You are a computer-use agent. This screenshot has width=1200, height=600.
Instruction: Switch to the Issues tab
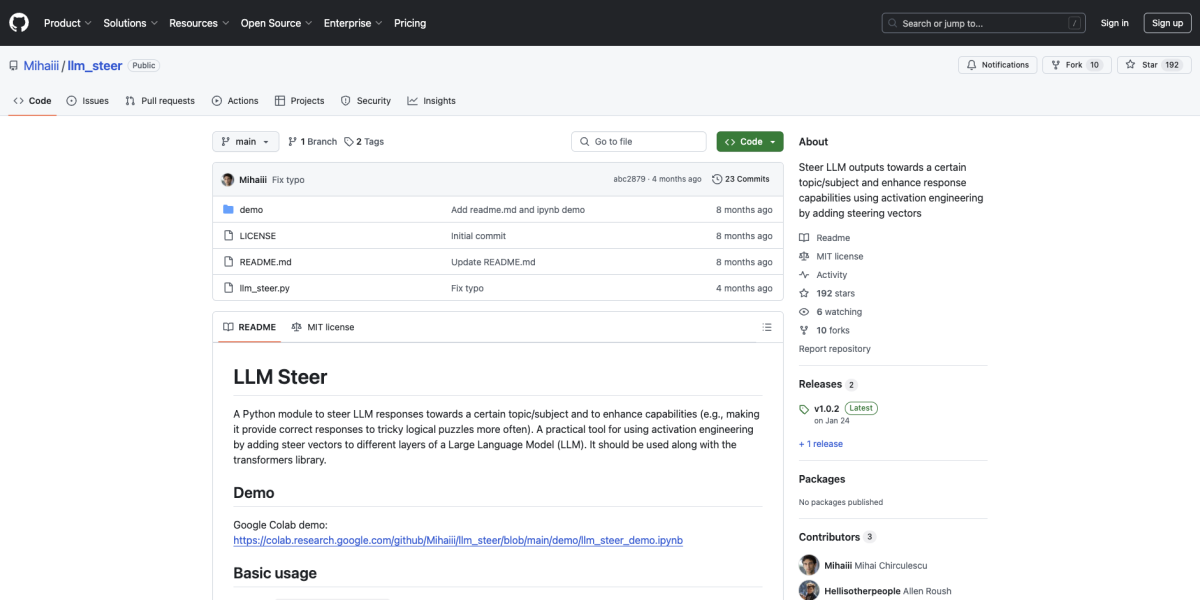88,101
